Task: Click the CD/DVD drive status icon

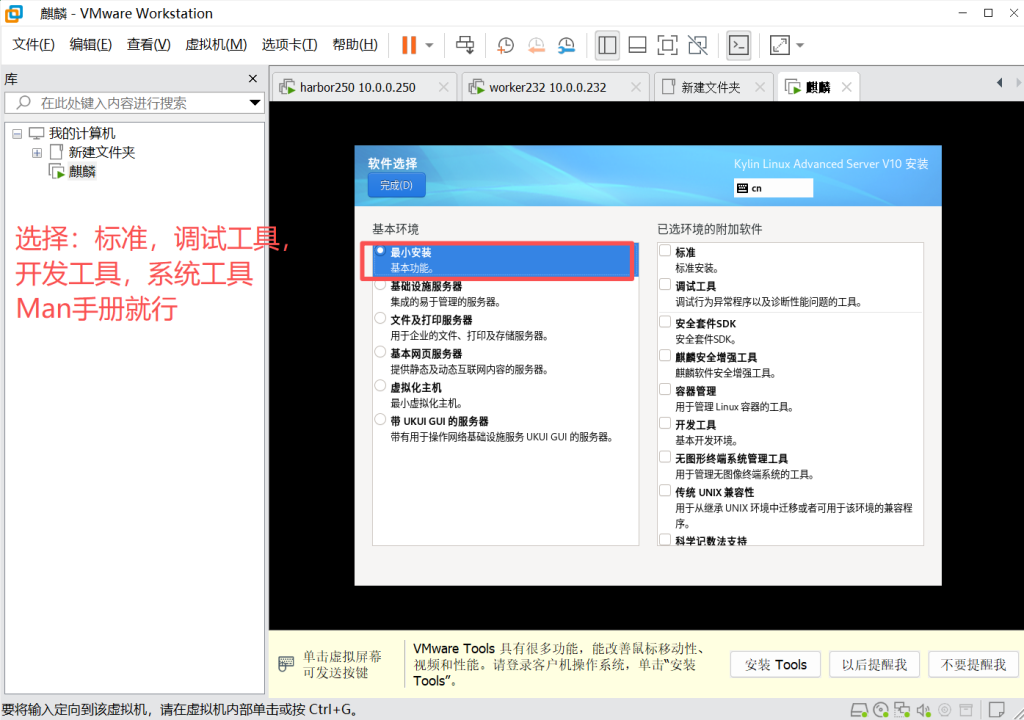Action: point(880,710)
